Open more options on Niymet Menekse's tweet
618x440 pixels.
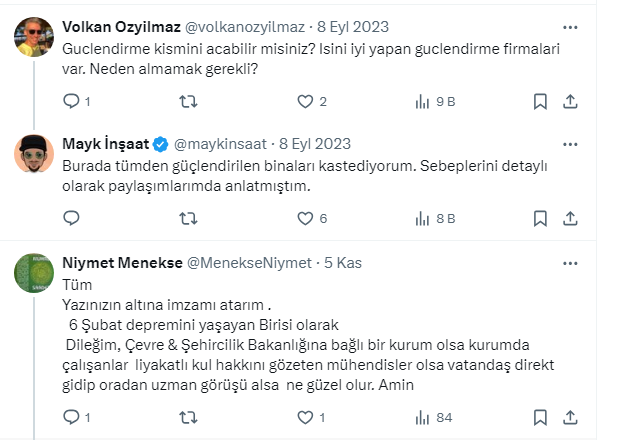[569, 262]
